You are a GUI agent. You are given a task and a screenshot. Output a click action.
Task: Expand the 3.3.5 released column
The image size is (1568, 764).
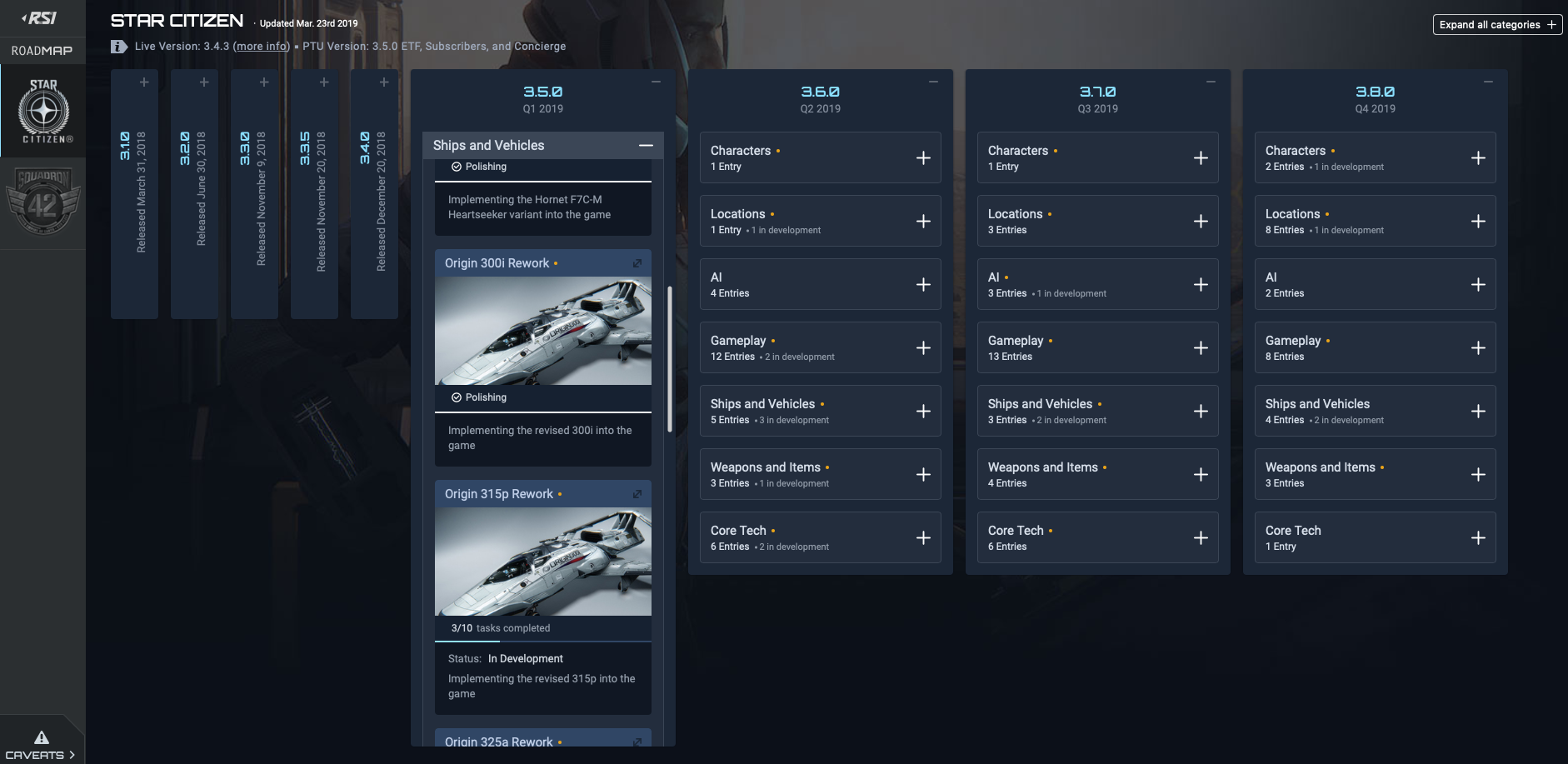(x=324, y=82)
